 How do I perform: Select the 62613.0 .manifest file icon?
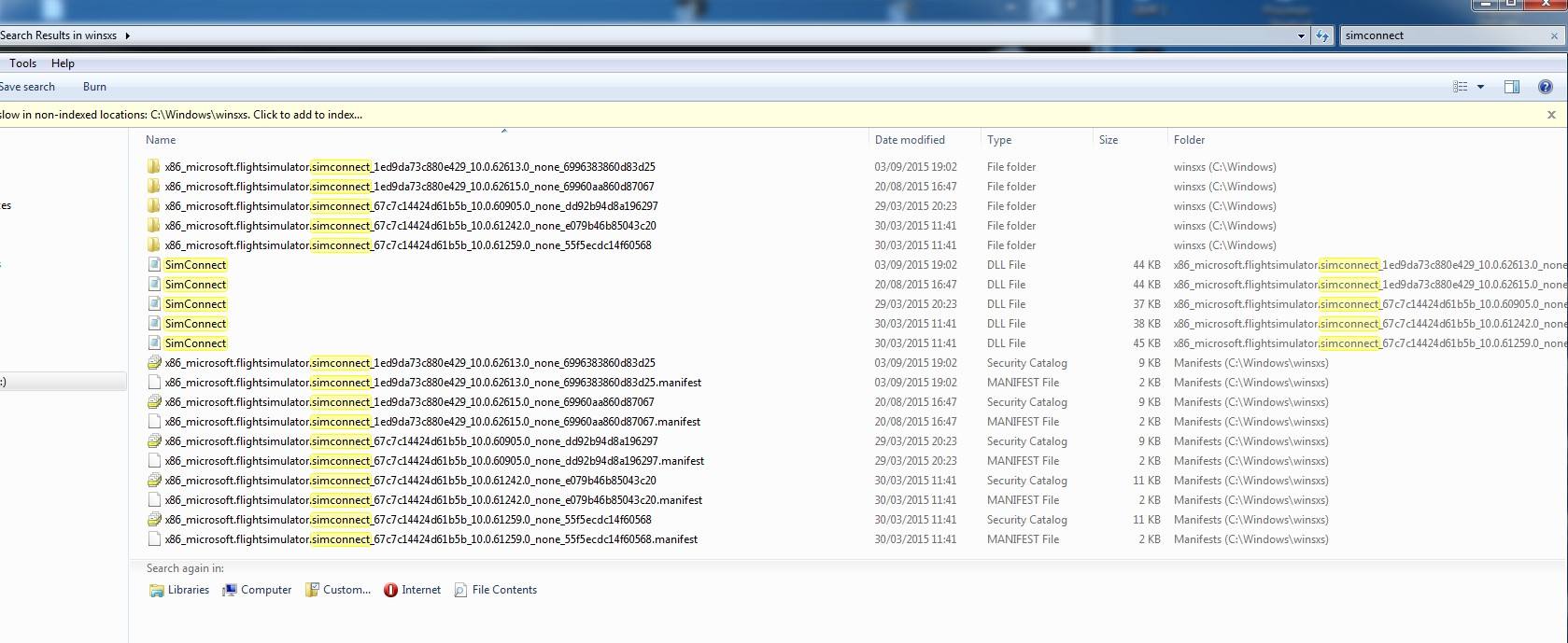coord(154,383)
